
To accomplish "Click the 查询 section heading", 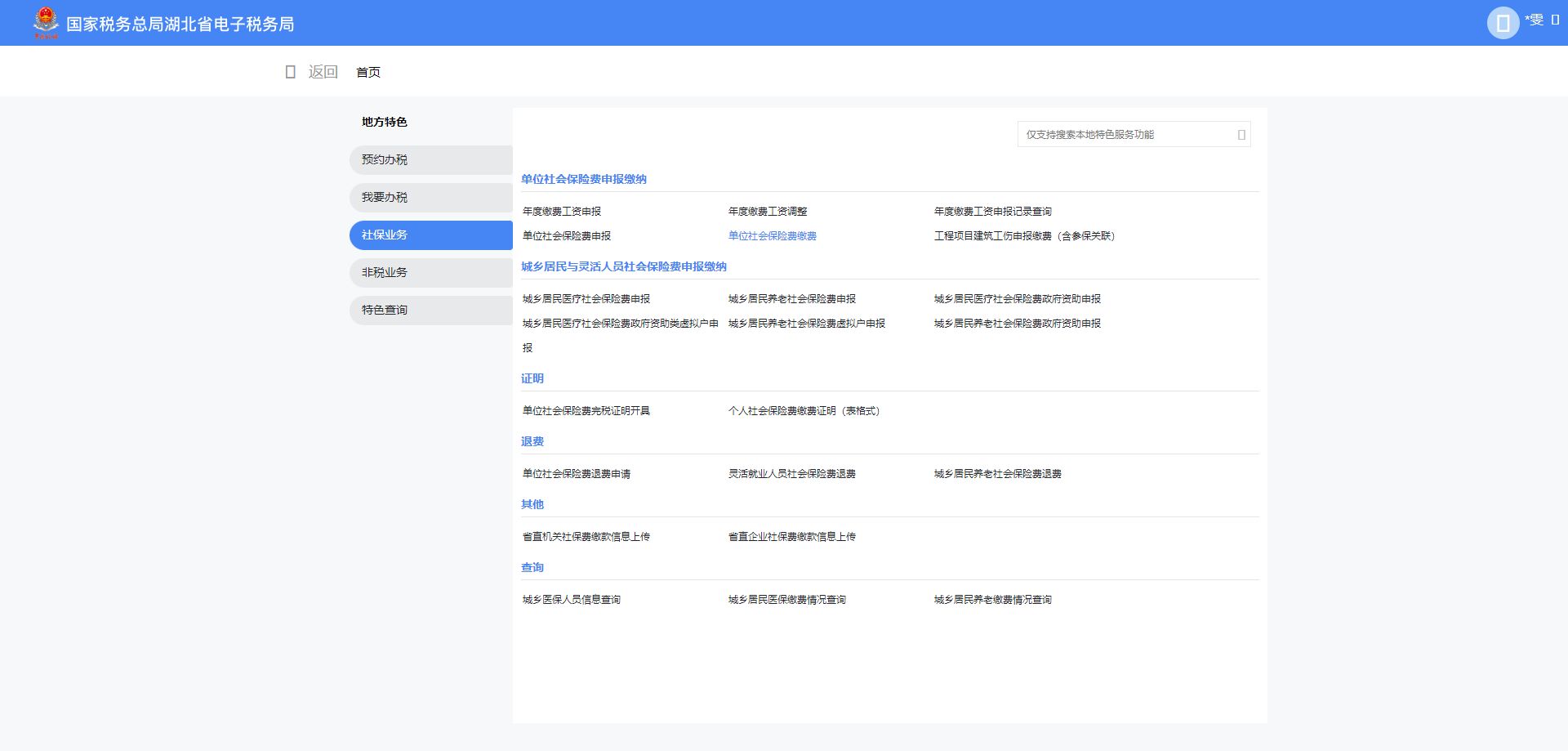I will point(532,567).
